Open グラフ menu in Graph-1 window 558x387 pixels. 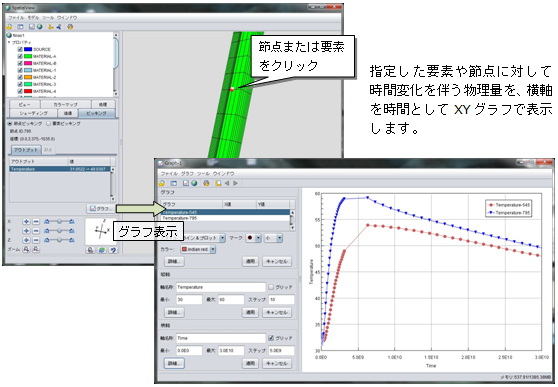pos(187,174)
